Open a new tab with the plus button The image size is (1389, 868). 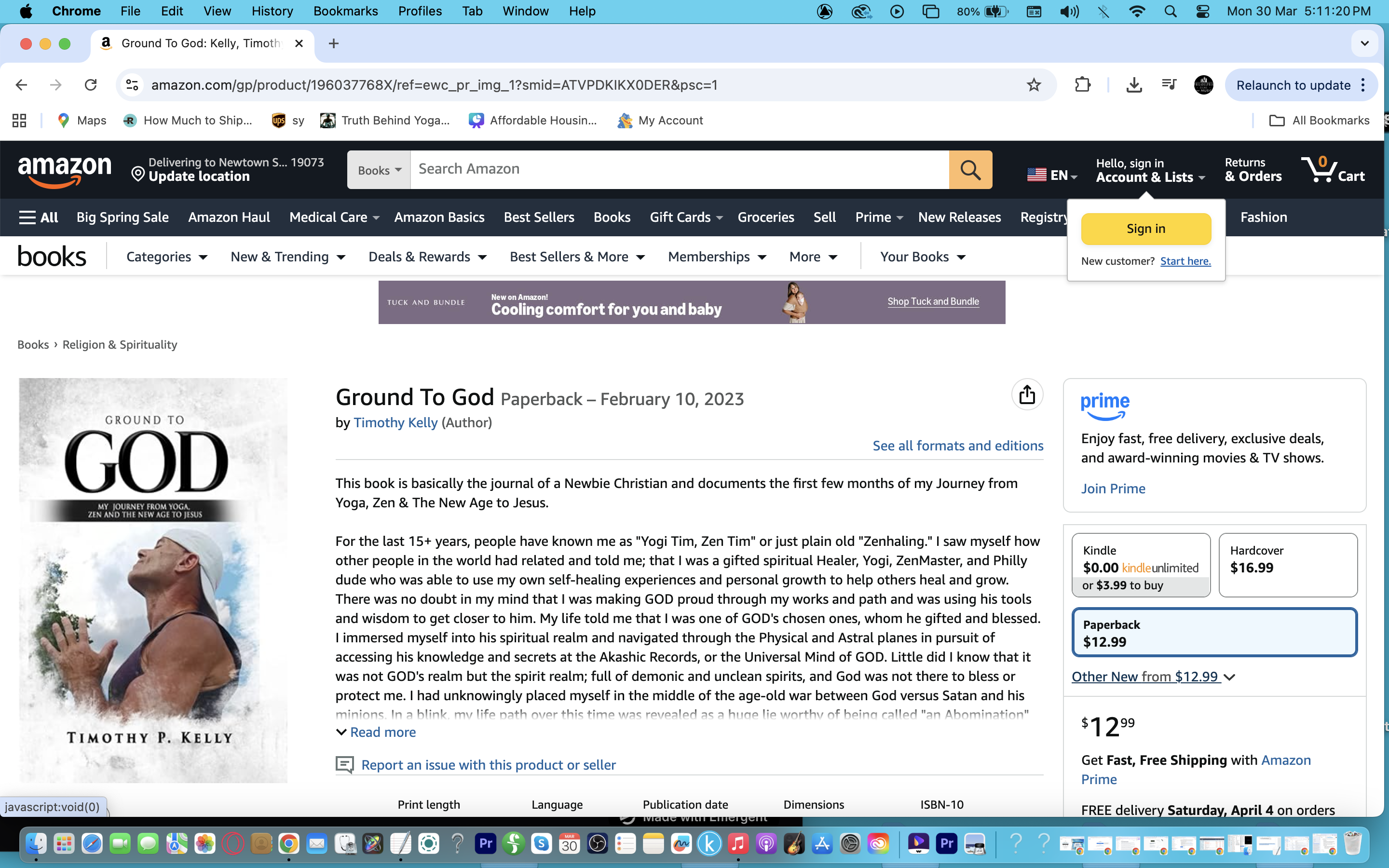click(x=333, y=43)
